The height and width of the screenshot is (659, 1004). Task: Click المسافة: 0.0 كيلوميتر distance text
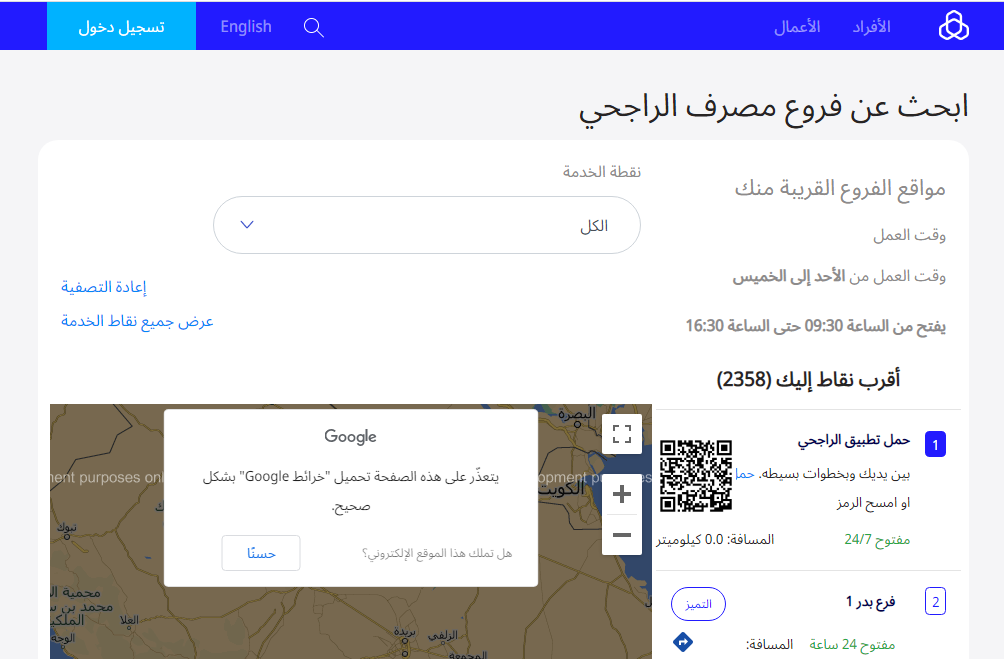(x=715, y=540)
